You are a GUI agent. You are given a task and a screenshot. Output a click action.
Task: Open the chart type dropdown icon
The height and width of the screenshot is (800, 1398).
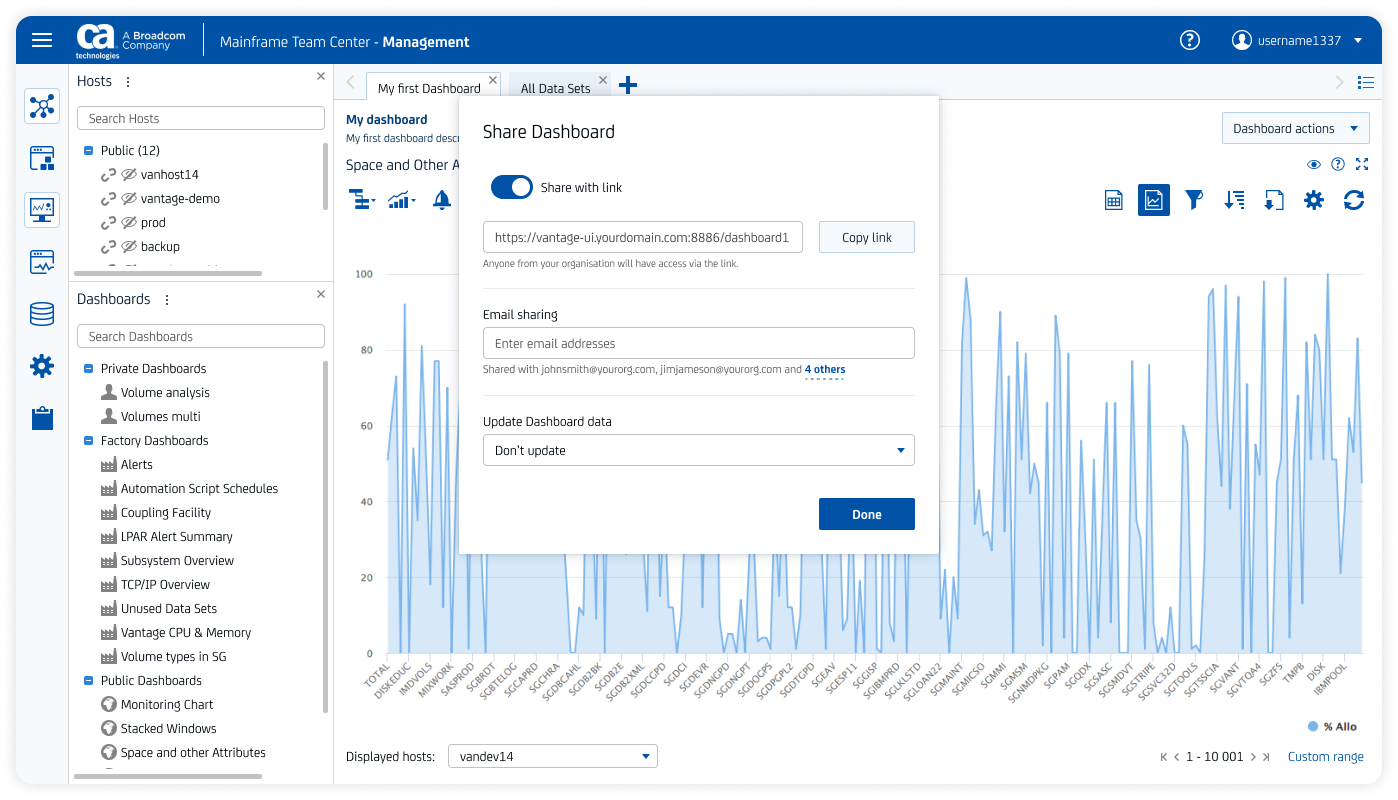click(401, 200)
